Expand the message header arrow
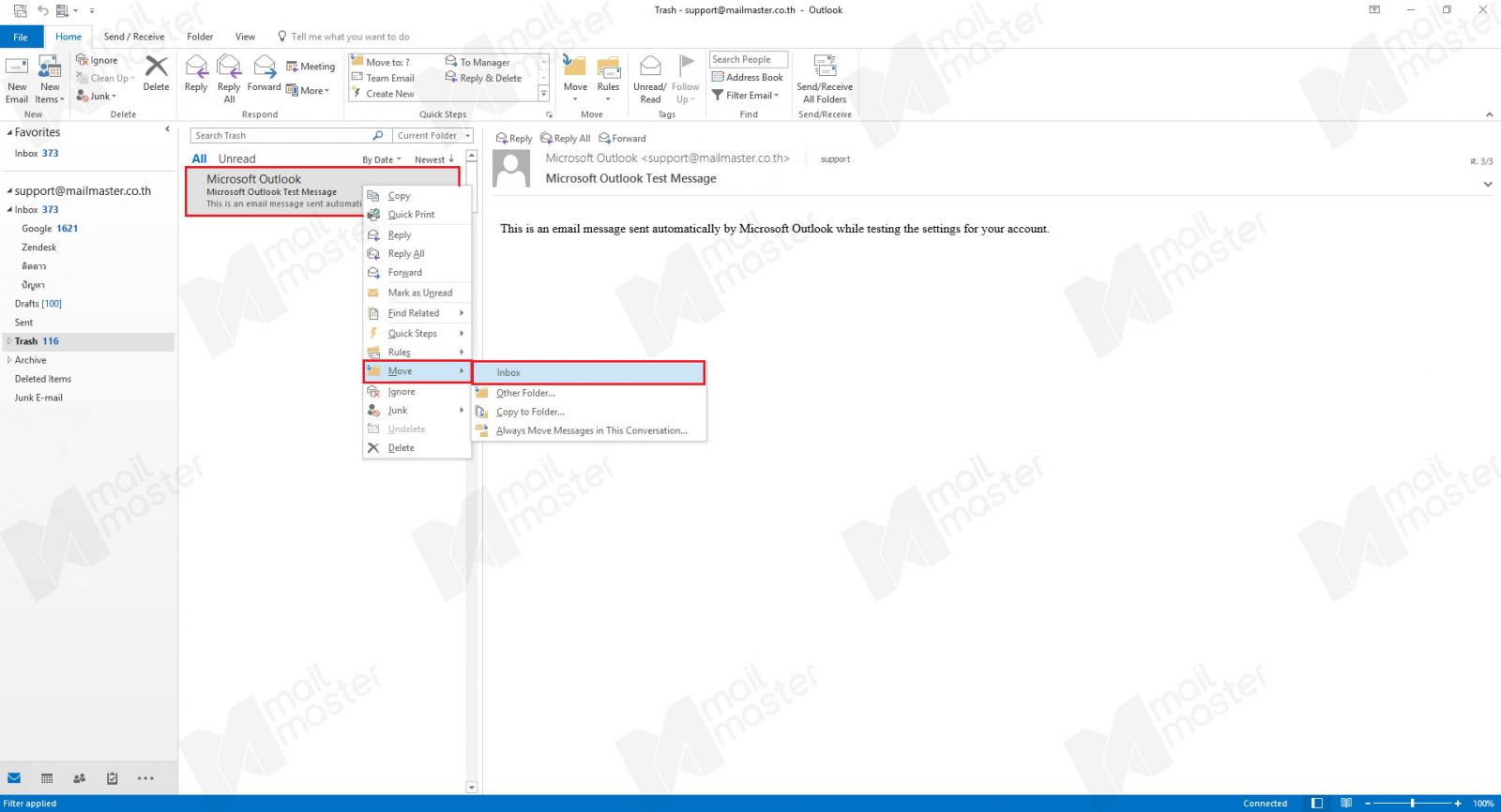The height and width of the screenshot is (812, 1501). pos(1488,185)
